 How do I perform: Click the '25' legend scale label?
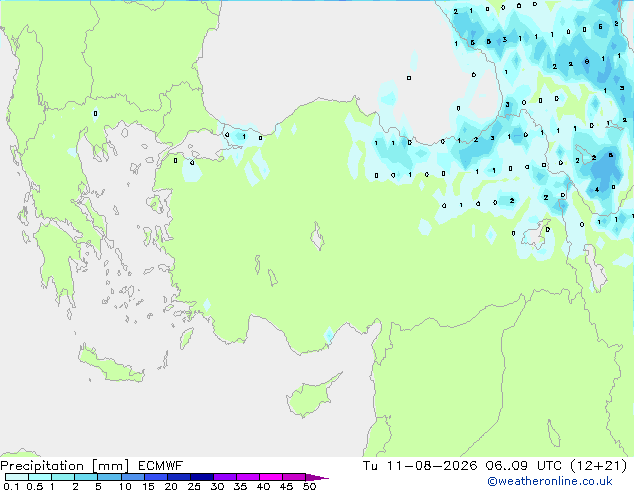click(194, 486)
